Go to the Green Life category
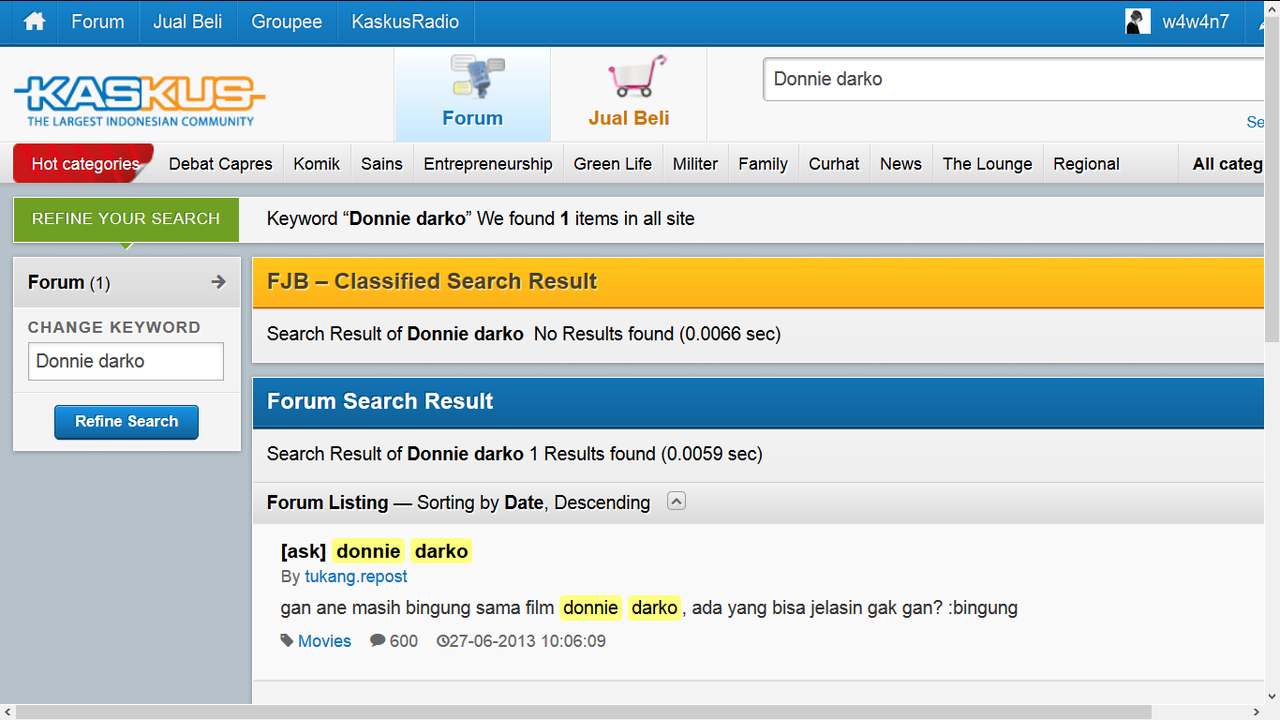1280x720 pixels. coord(613,164)
